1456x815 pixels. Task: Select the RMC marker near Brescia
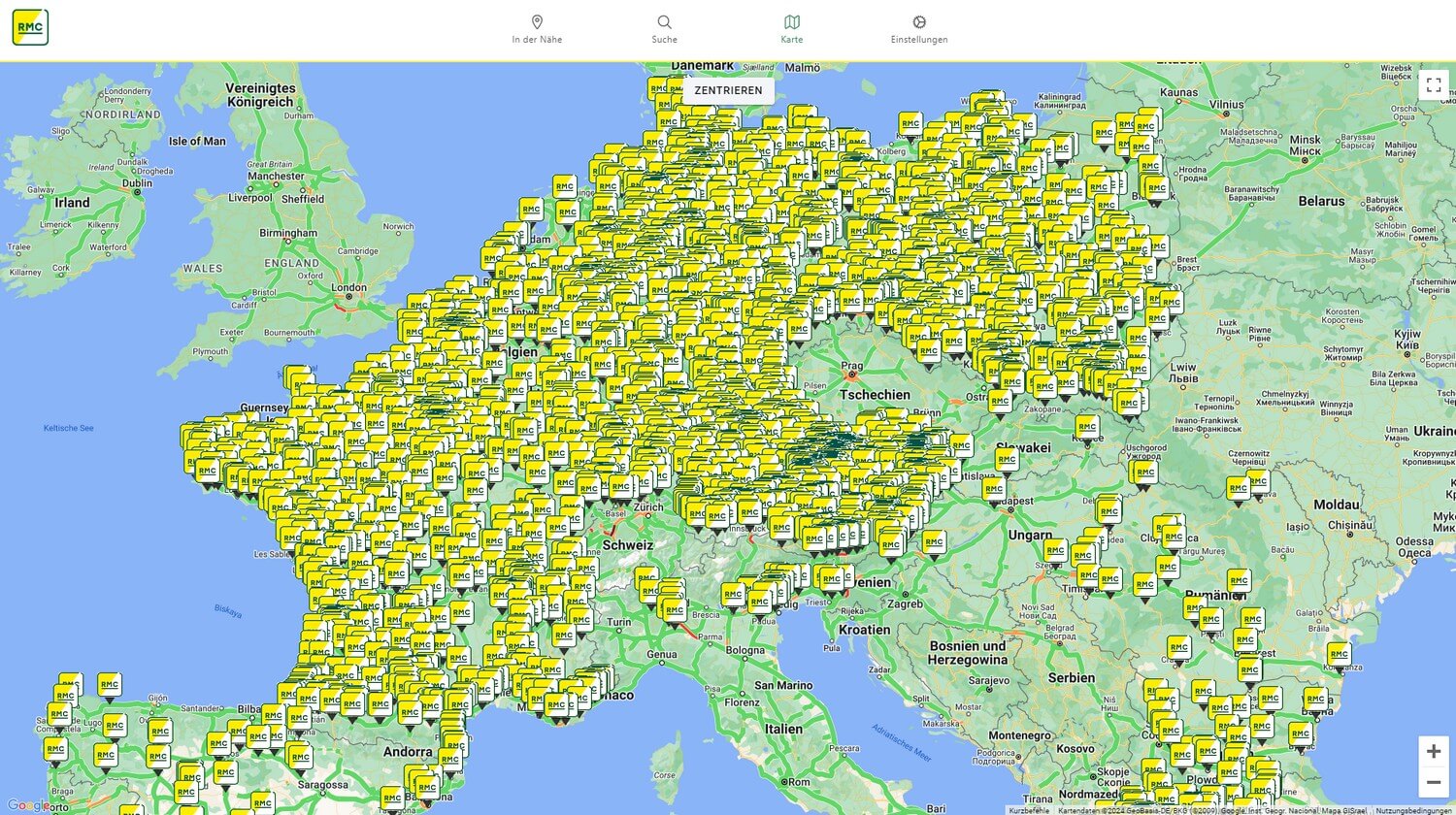tap(674, 611)
